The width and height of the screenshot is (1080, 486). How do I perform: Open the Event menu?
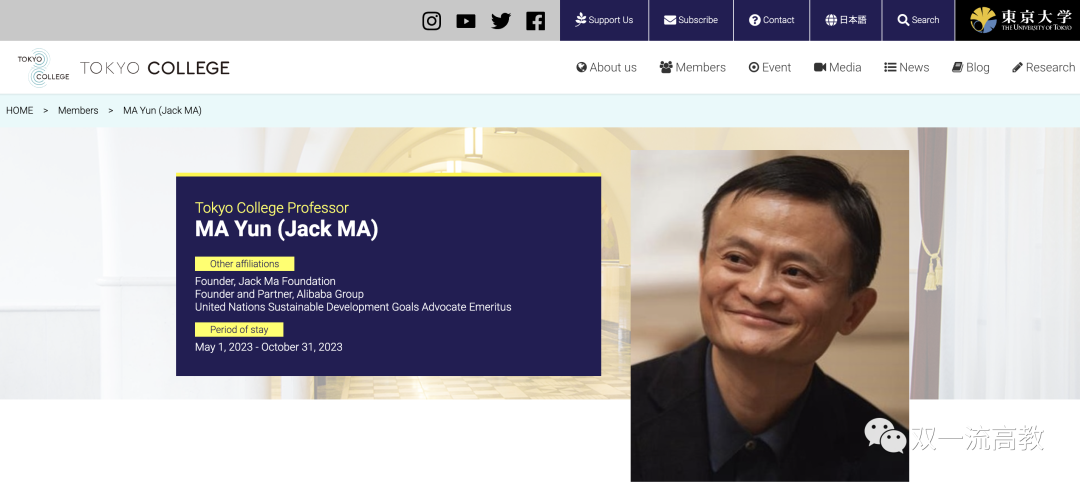[769, 67]
